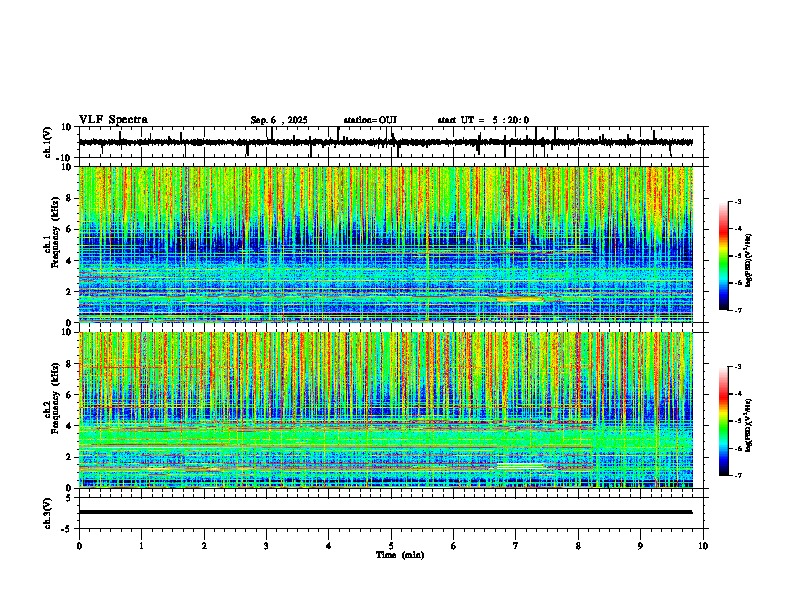The height and width of the screenshot is (612, 792).
Task: Click the "station=OUI" header label
Action: (370, 120)
